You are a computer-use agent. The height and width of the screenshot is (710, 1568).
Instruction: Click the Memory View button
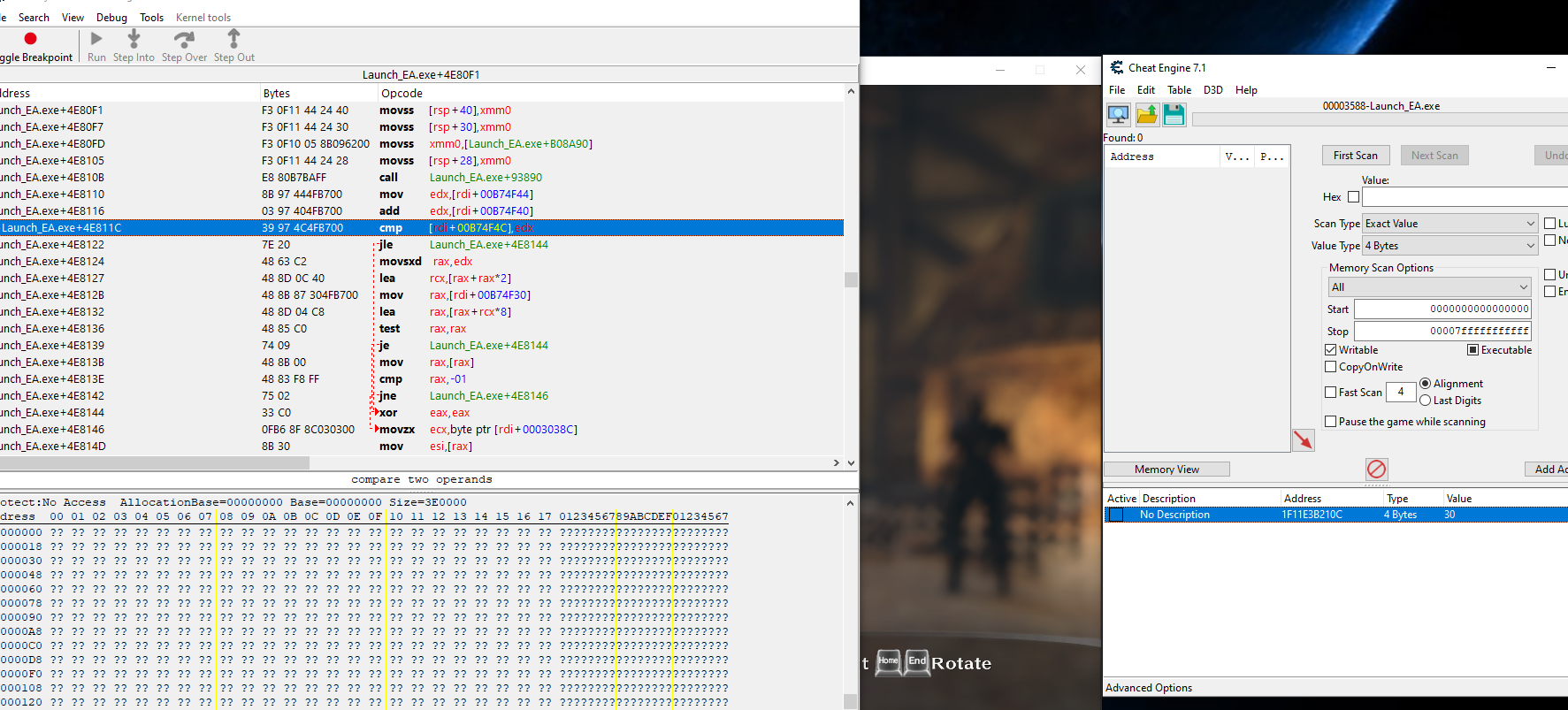tap(1166, 470)
